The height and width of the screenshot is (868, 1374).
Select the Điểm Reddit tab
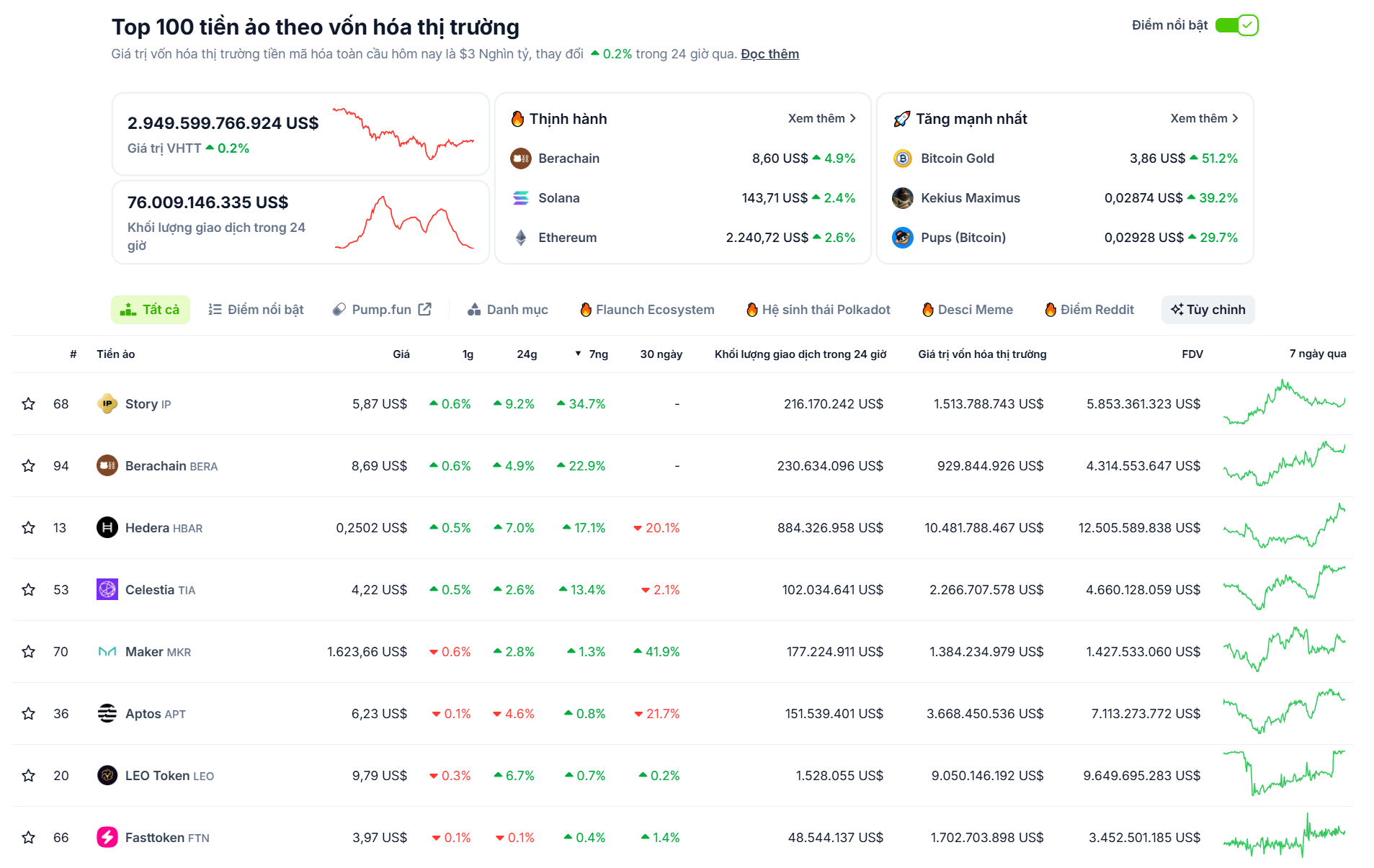[1089, 310]
